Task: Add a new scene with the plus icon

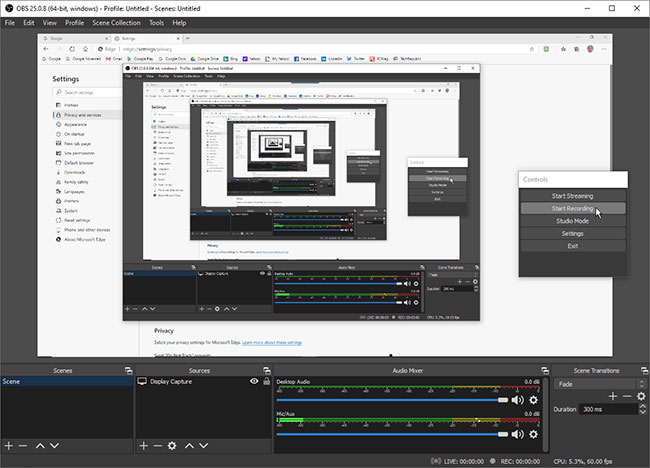Action: coord(8,445)
